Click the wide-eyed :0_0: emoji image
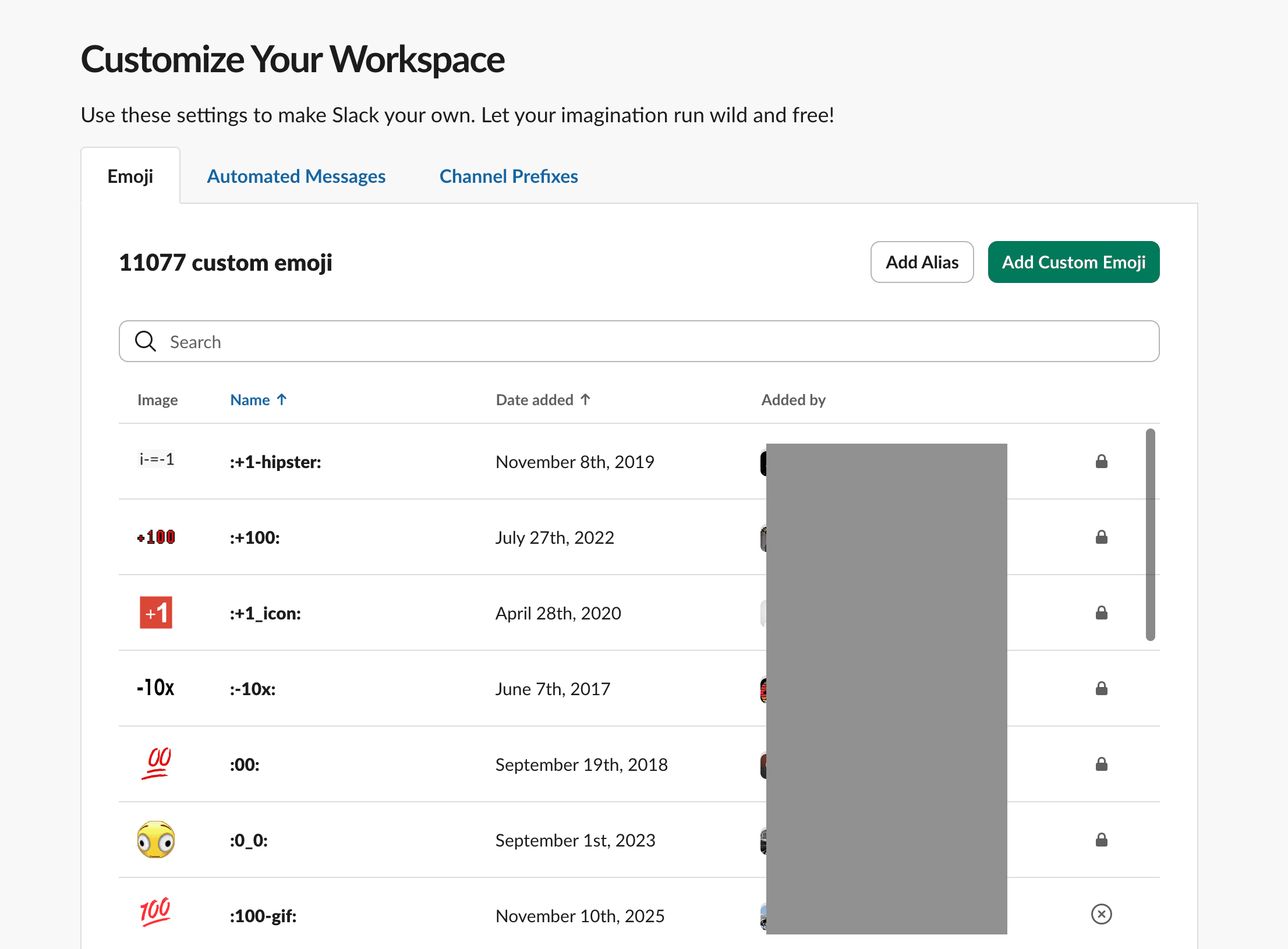1288x949 pixels. 156,840
